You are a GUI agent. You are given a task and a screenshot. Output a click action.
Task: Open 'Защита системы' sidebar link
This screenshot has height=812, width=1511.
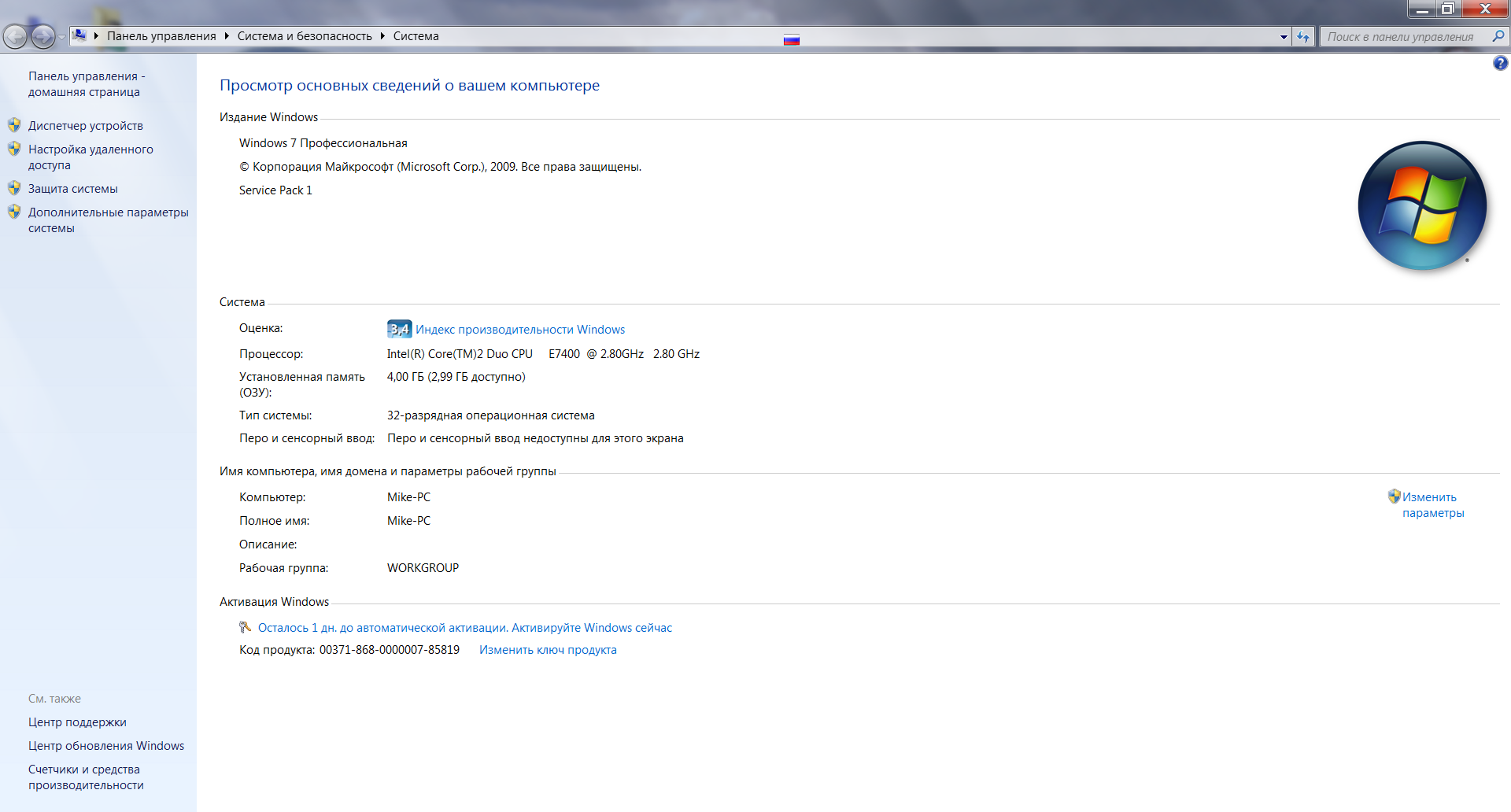point(73,189)
